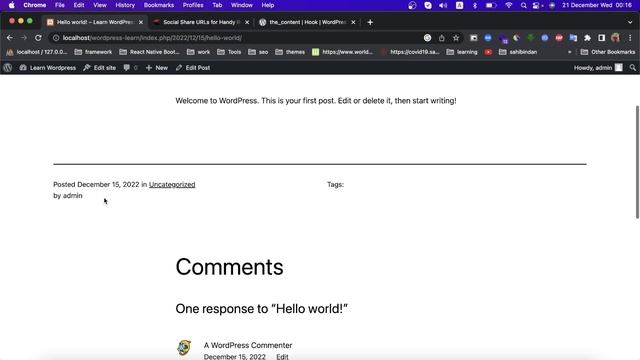Click the site info icon in the address bar
The height and width of the screenshot is (360, 640).
coord(56,38)
